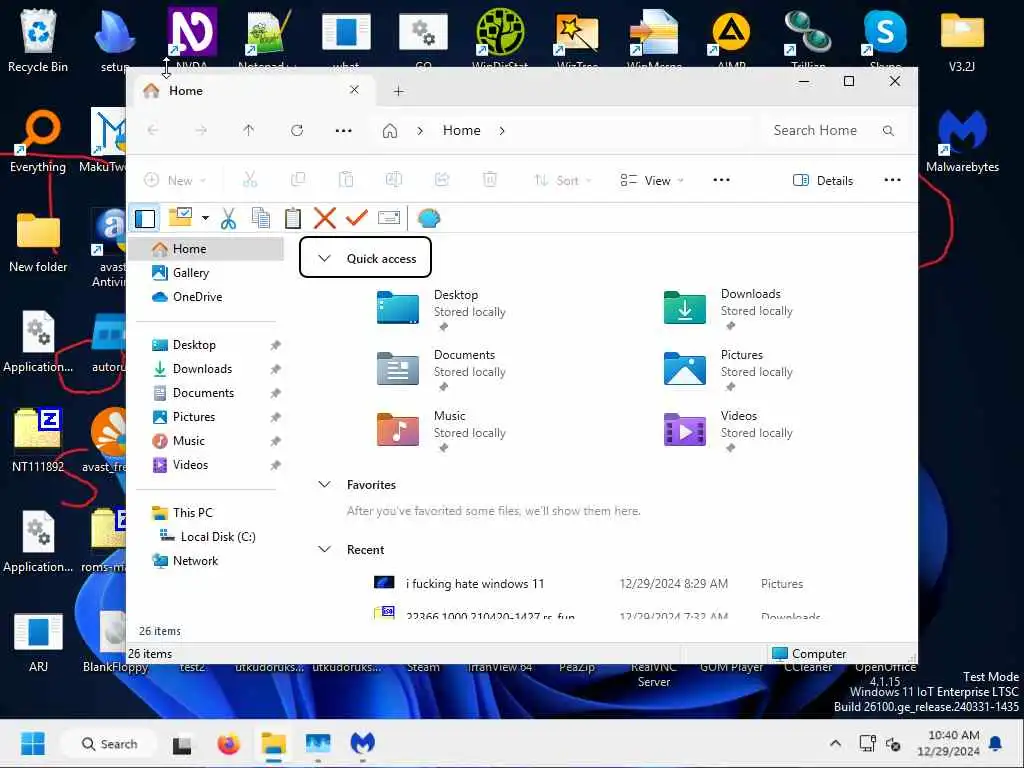The image size is (1024, 768).
Task: Click See more ellipsis after View
Action: [722, 180]
